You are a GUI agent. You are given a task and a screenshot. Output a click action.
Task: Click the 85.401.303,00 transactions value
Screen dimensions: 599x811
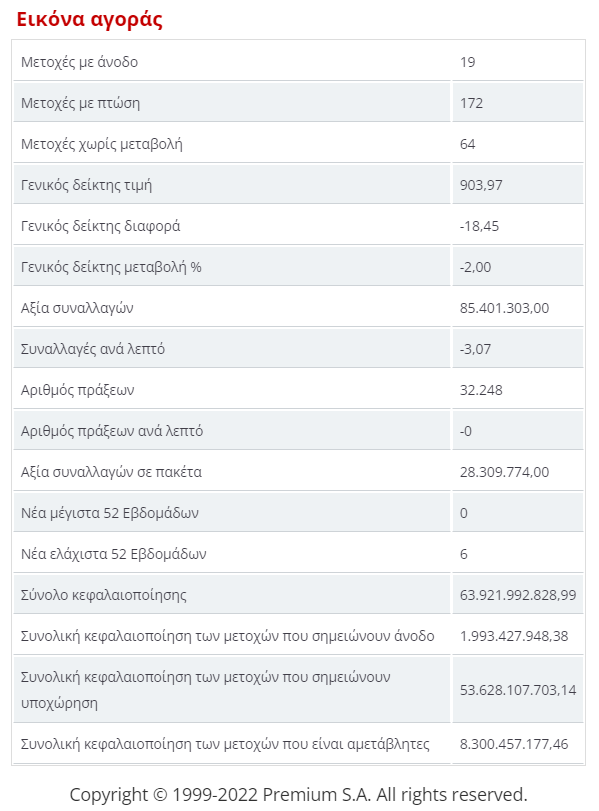(504, 308)
